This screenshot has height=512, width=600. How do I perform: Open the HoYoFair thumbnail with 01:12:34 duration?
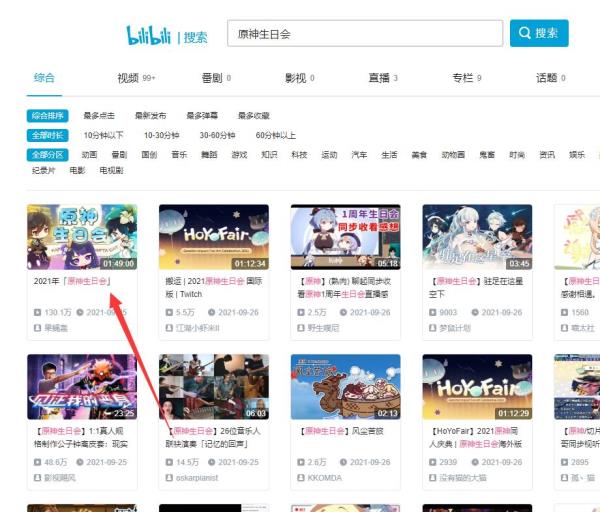pyautogui.click(x=213, y=237)
